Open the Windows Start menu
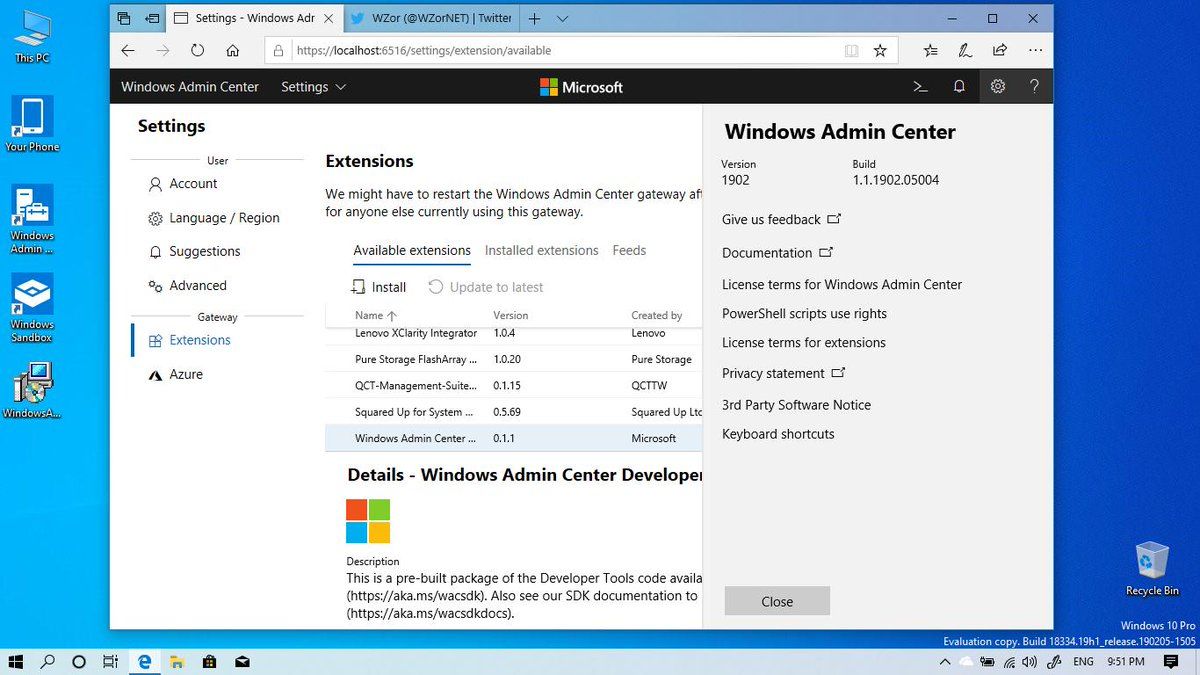Viewport: 1200px width, 675px height. (16, 661)
